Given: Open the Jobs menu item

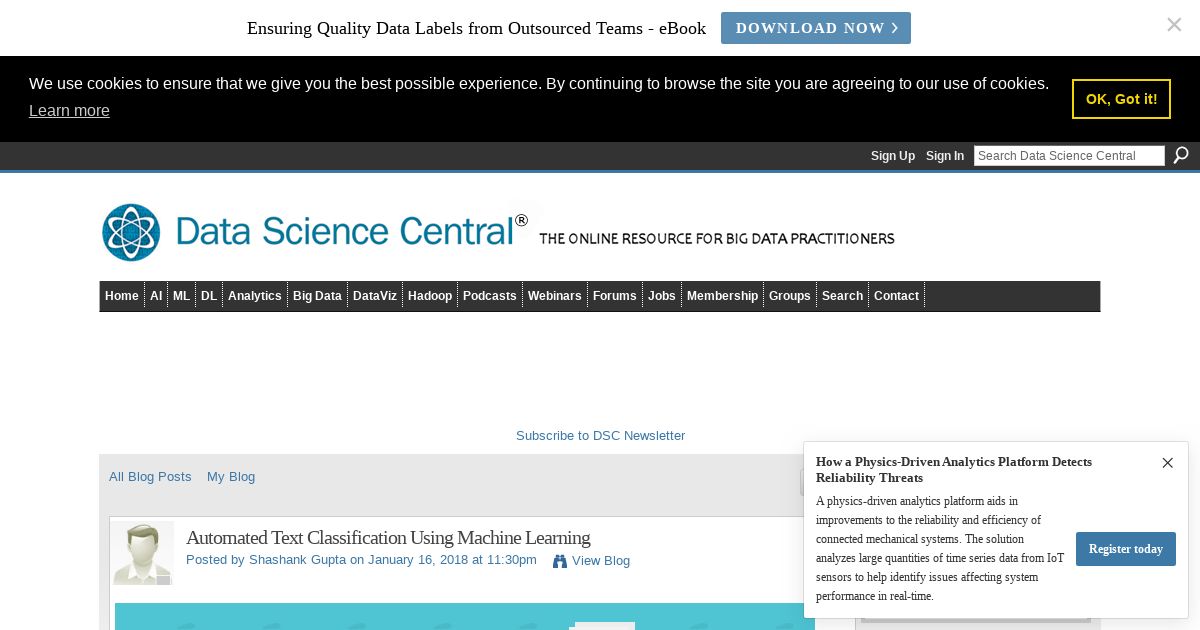Looking at the screenshot, I should (662, 296).
